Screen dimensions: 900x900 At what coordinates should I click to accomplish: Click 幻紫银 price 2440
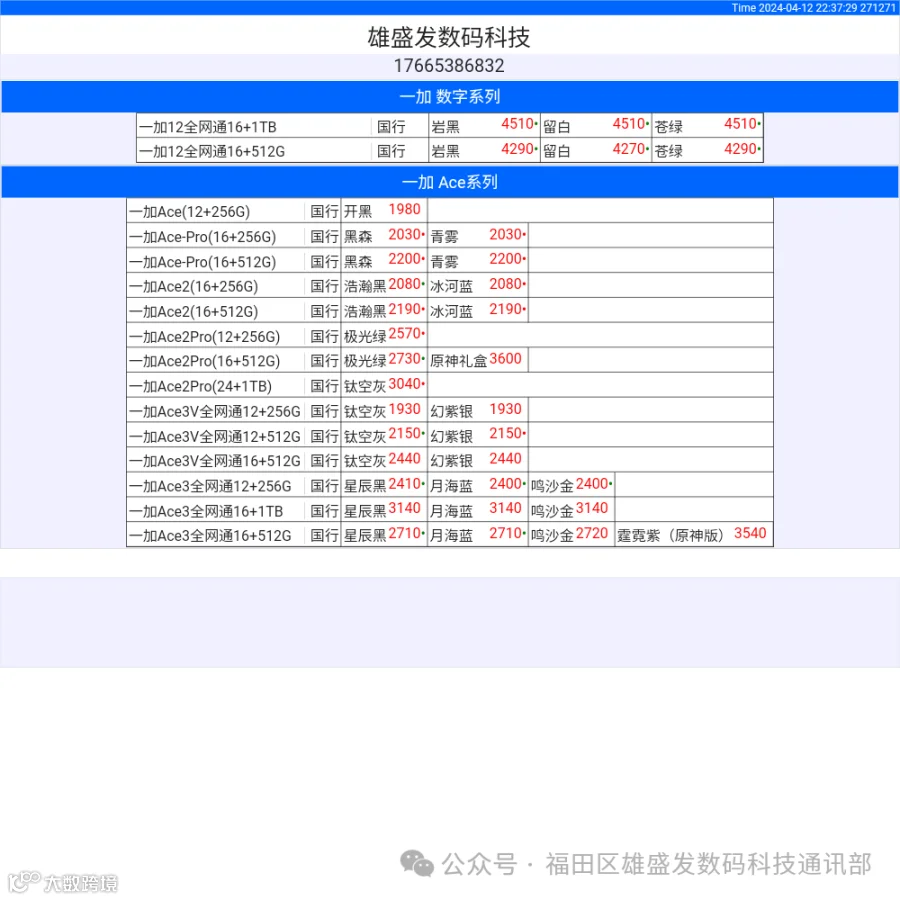tap(506, 459)
